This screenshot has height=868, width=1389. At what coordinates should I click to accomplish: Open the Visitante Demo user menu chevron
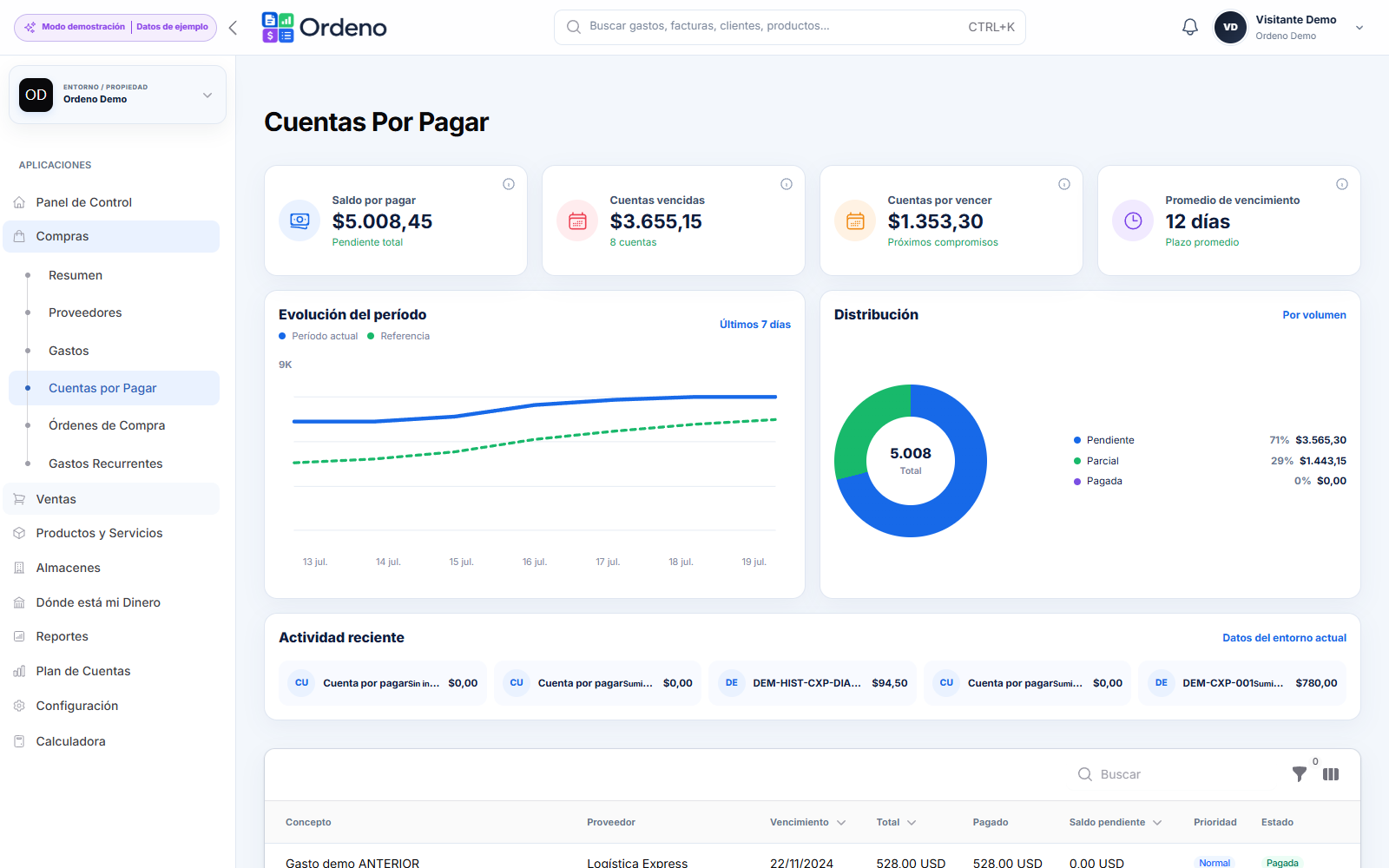point(1359,28)
